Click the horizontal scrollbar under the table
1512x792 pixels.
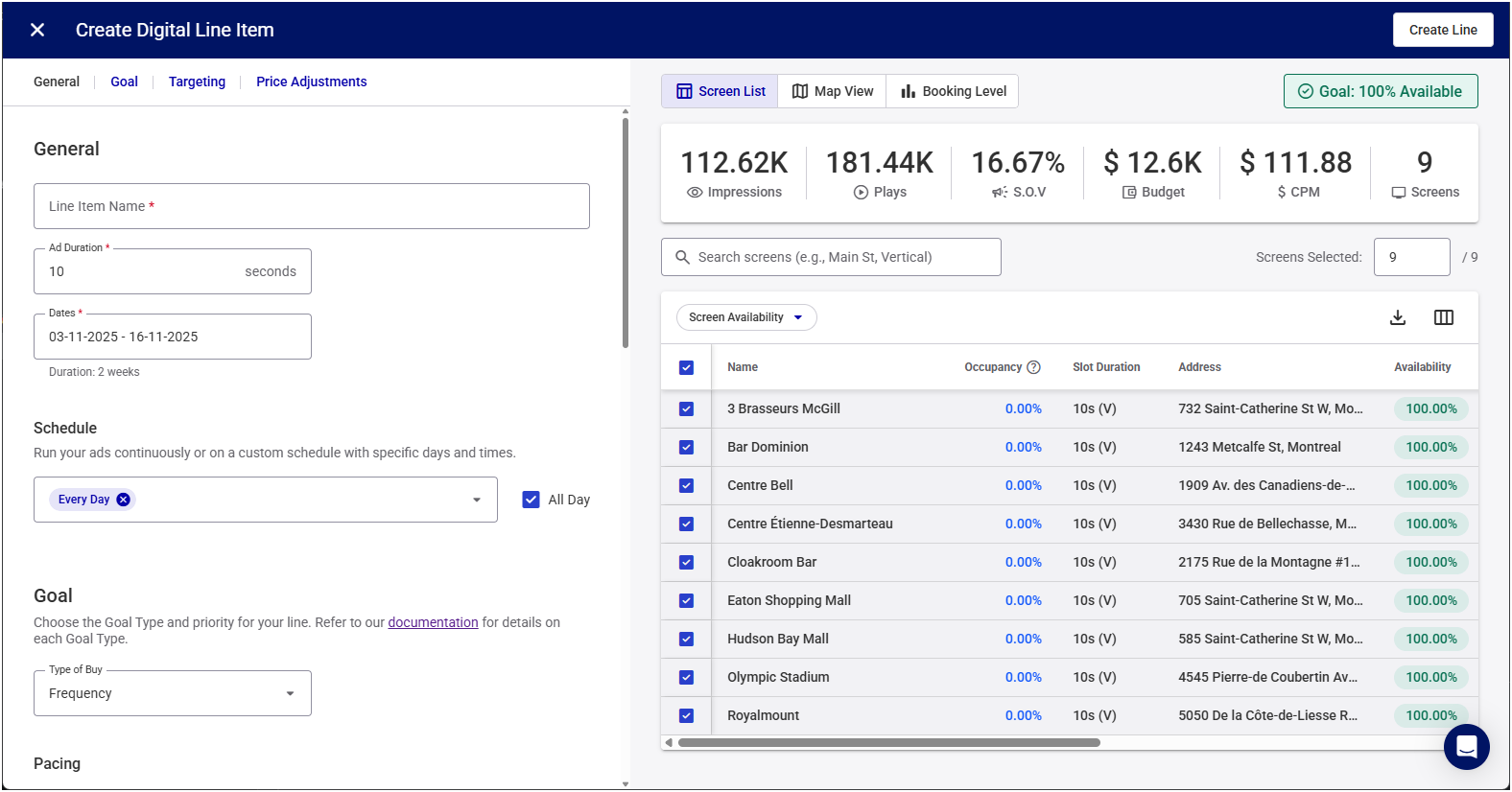pos(888,742)
